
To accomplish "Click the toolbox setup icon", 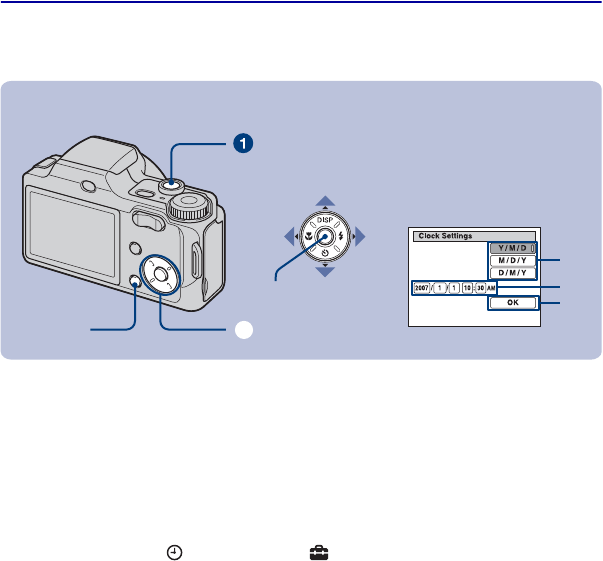I will coord(319,553).
